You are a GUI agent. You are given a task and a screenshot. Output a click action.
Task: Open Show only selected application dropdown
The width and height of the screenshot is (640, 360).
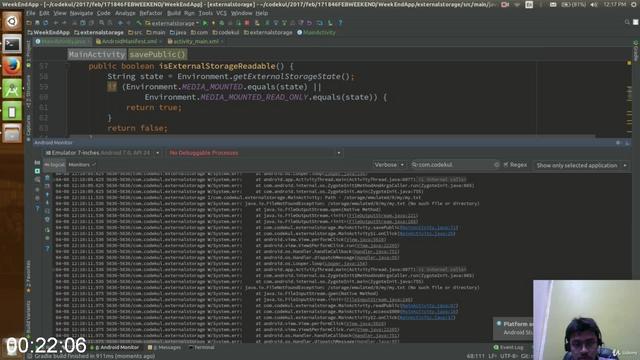582,165
